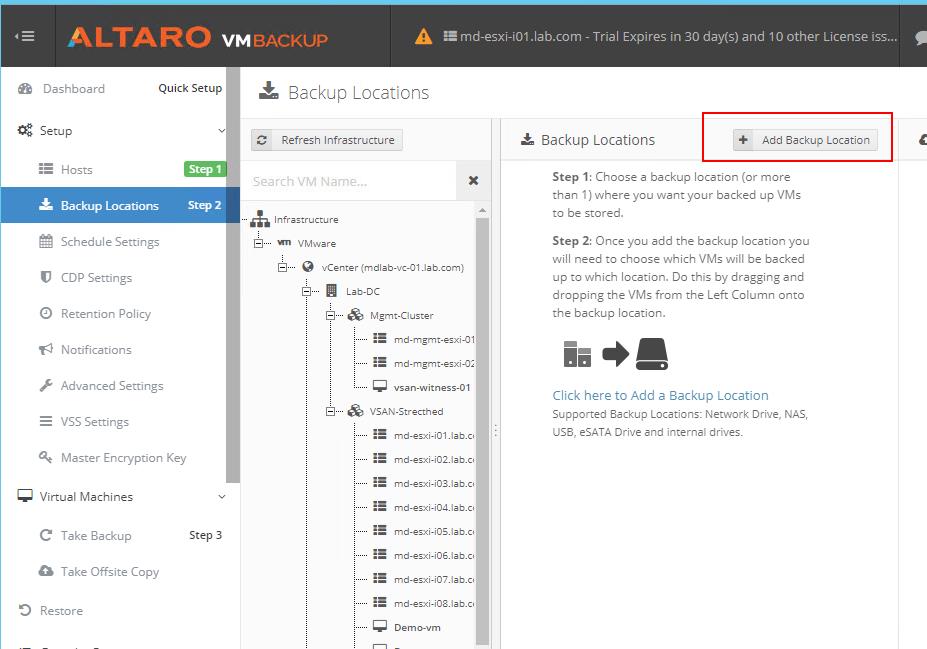927x649 pixels.
Task: Select the Infrastructure root node
Action: tap(306, 219)
